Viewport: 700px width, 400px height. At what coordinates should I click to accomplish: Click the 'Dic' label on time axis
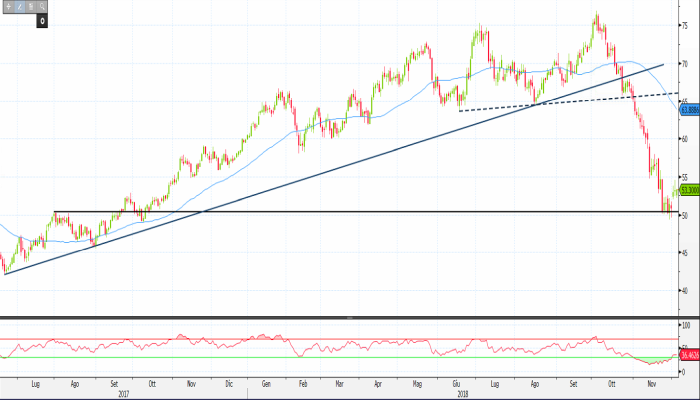coord(229,383)
